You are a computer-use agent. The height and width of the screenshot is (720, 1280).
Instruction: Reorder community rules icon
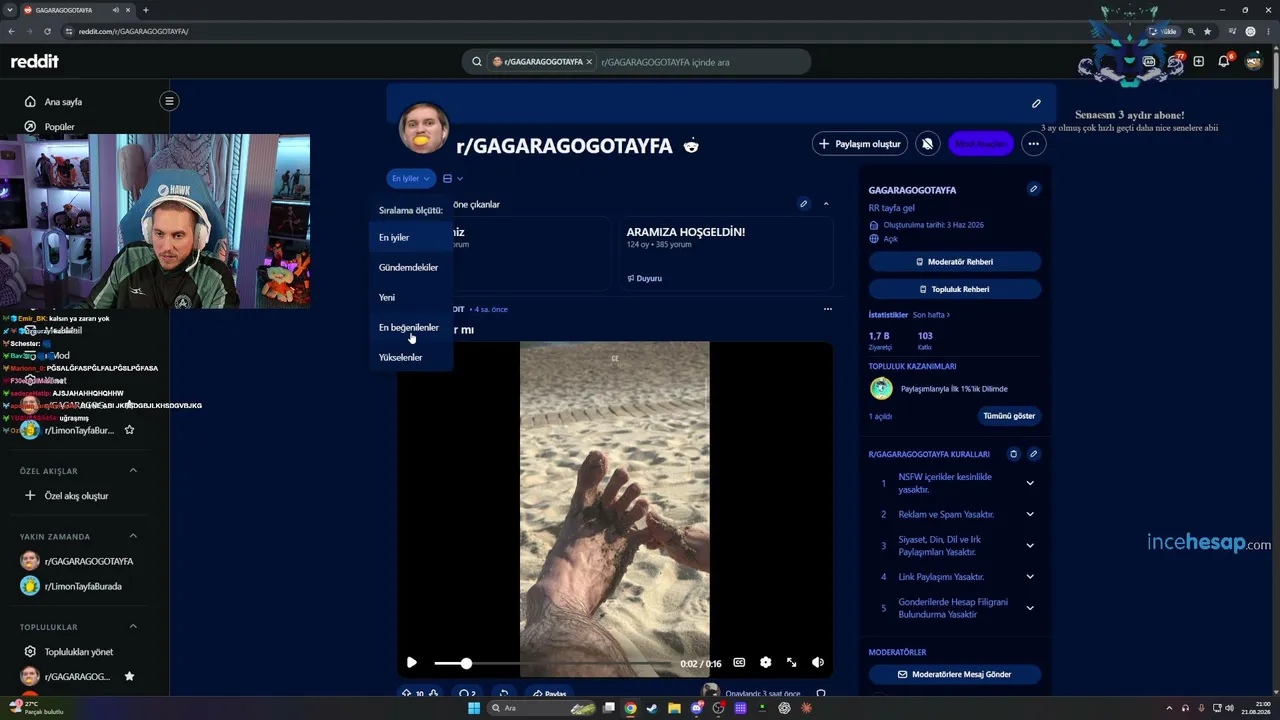point(1013,454)
